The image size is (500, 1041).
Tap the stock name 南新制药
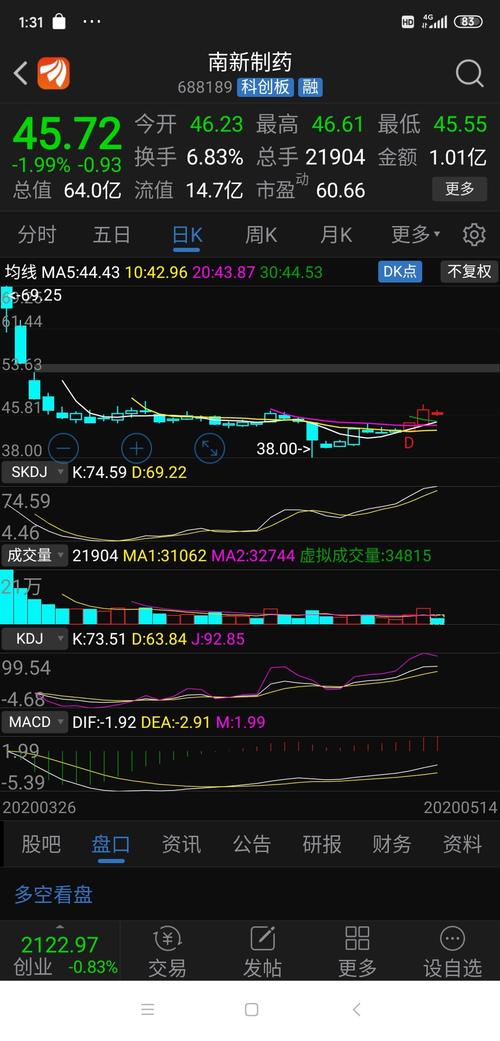coord(250,63)
